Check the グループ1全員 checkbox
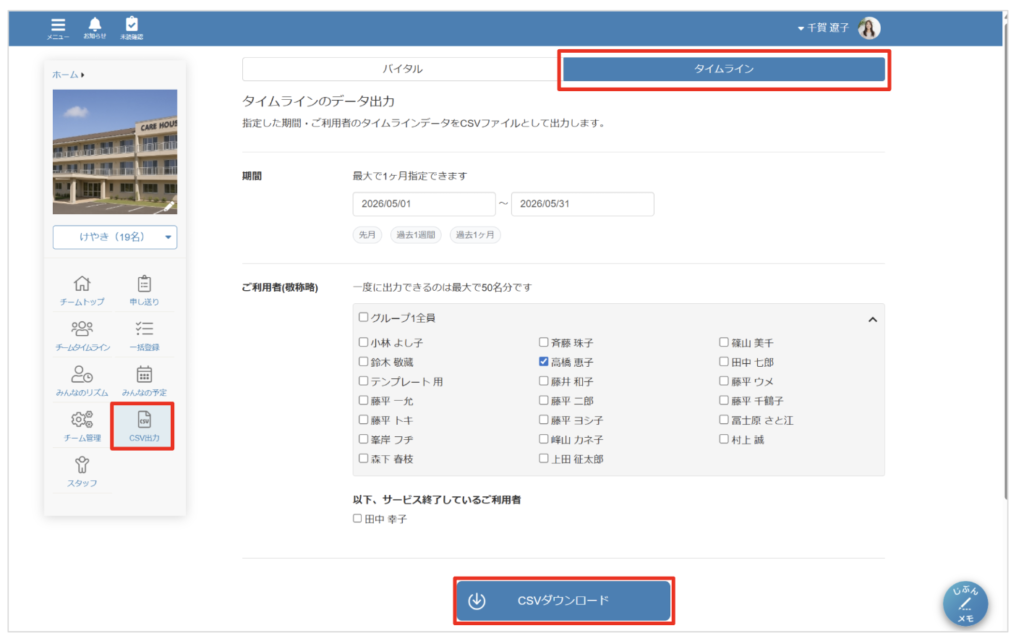The width and height of the screenshot is (1024, 644). pos(363,317)
